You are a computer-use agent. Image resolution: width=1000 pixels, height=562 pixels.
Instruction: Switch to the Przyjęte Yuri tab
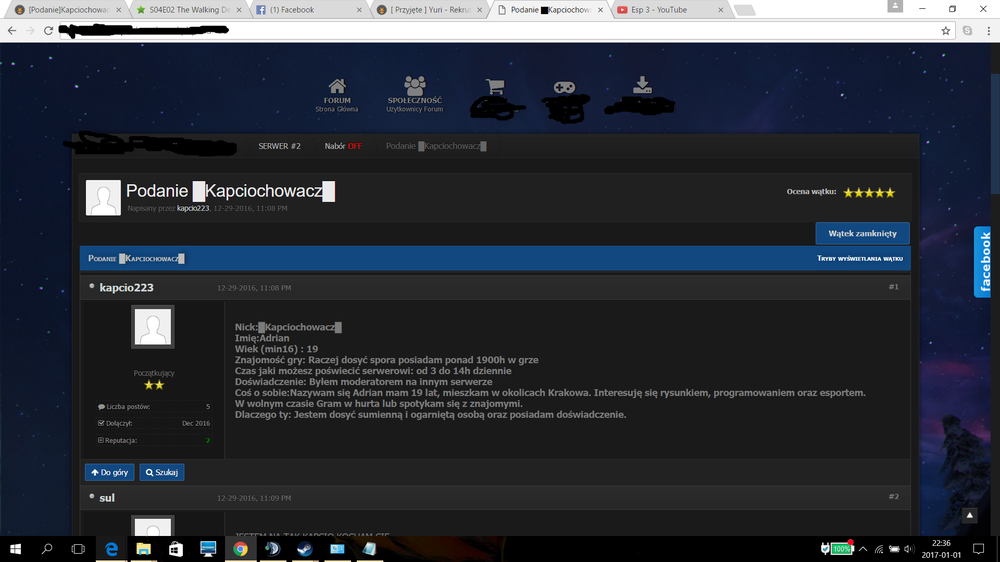(x=429, y=10)
